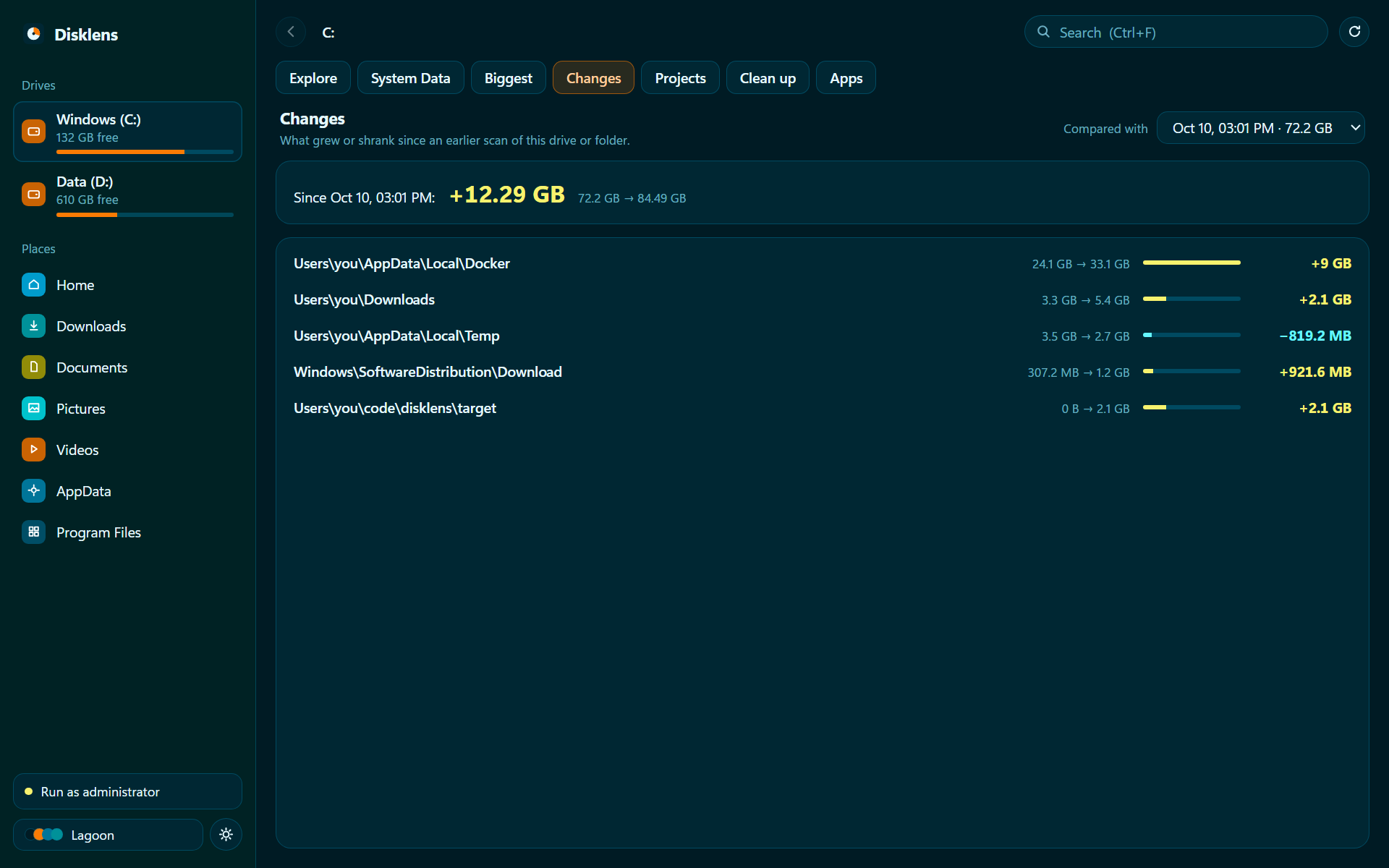Open Users\you\AppData\Local\Temp row
This screenshot has height=868, width=1389.
(x=822, y=336)
